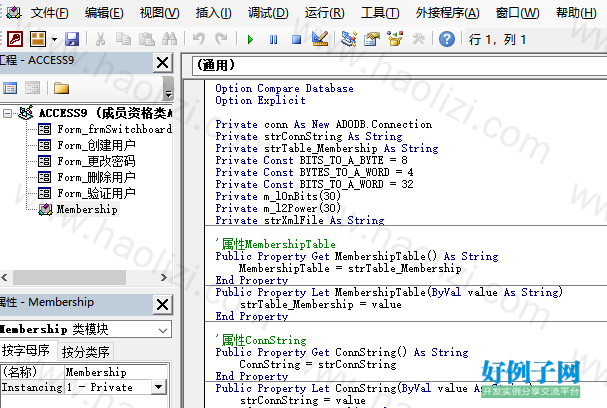Open the Membership 类模块 object dropdown
607x408 pixels.
coord(163,330)
